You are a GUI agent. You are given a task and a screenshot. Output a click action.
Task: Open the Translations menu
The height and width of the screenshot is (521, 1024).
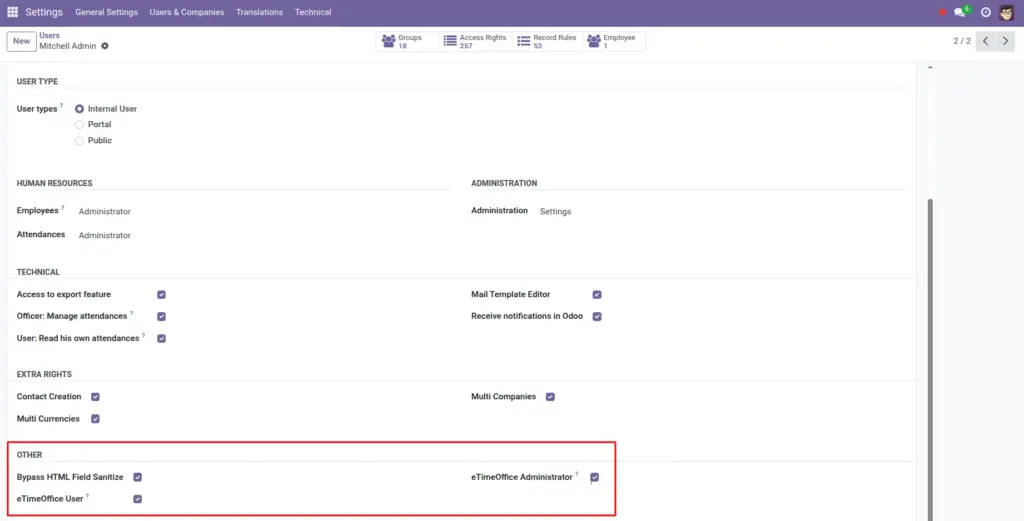pos(259,12)
